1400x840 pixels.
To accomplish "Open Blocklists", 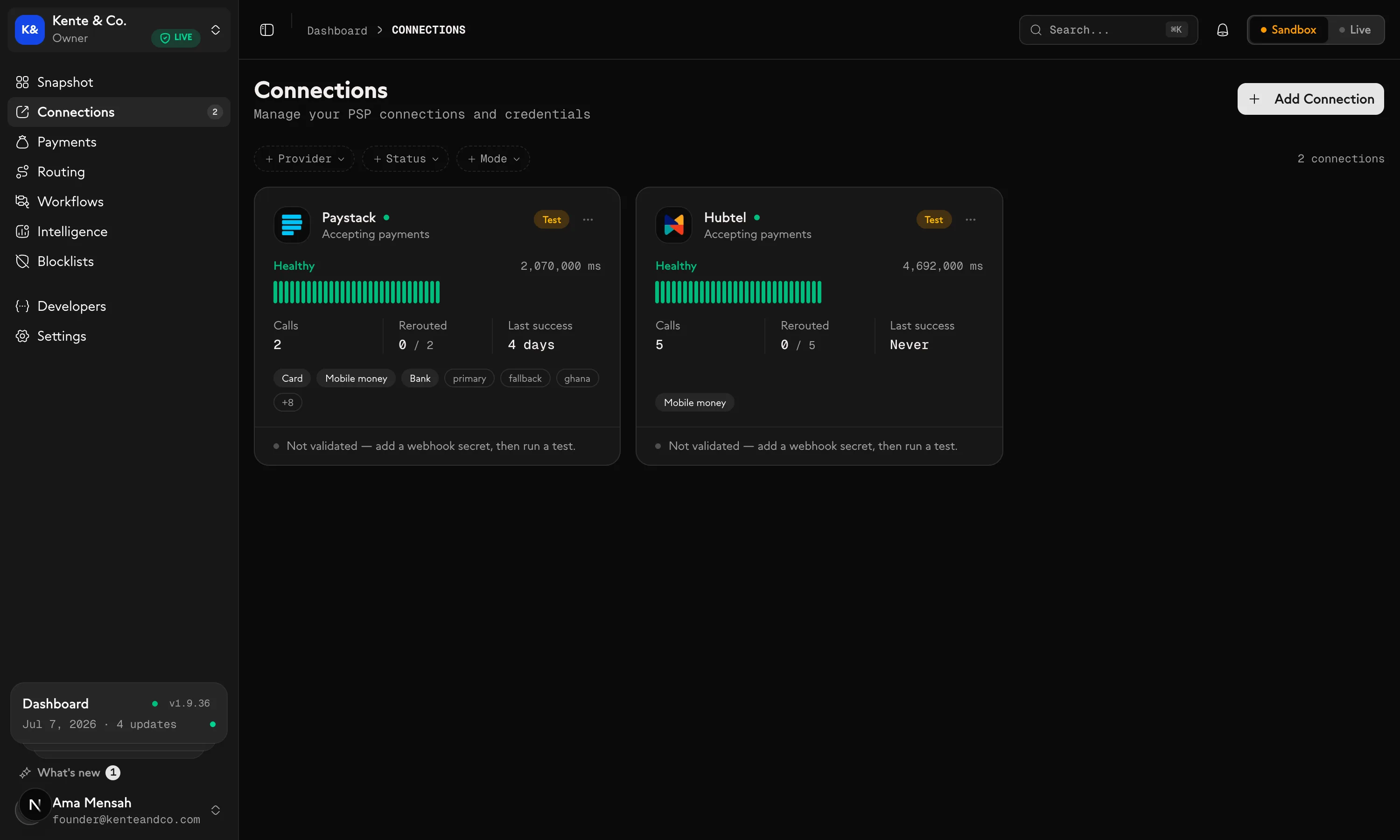I will 119,261.
